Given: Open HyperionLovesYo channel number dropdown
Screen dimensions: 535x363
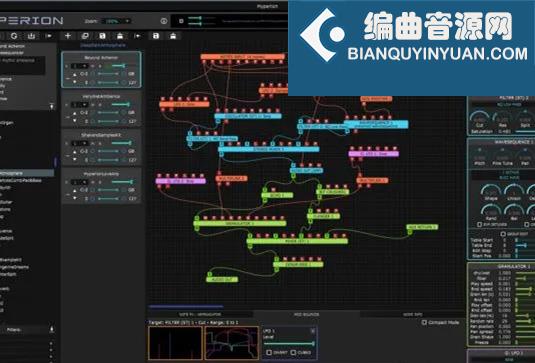Looking at the screenshot, I should (80, 182).
